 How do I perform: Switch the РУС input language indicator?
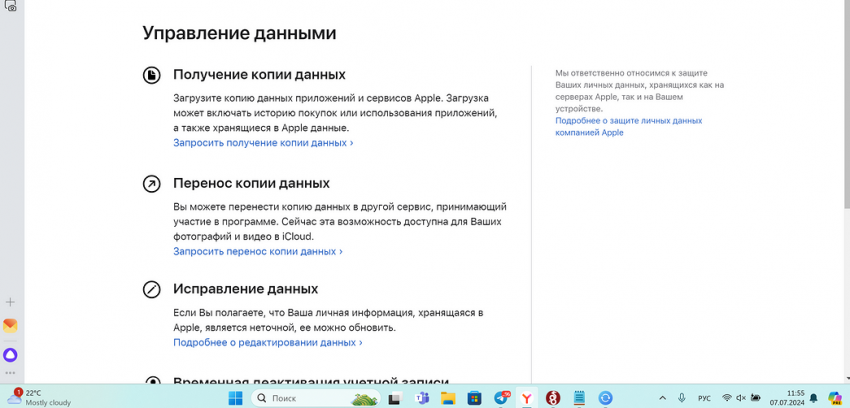[704, 398]
